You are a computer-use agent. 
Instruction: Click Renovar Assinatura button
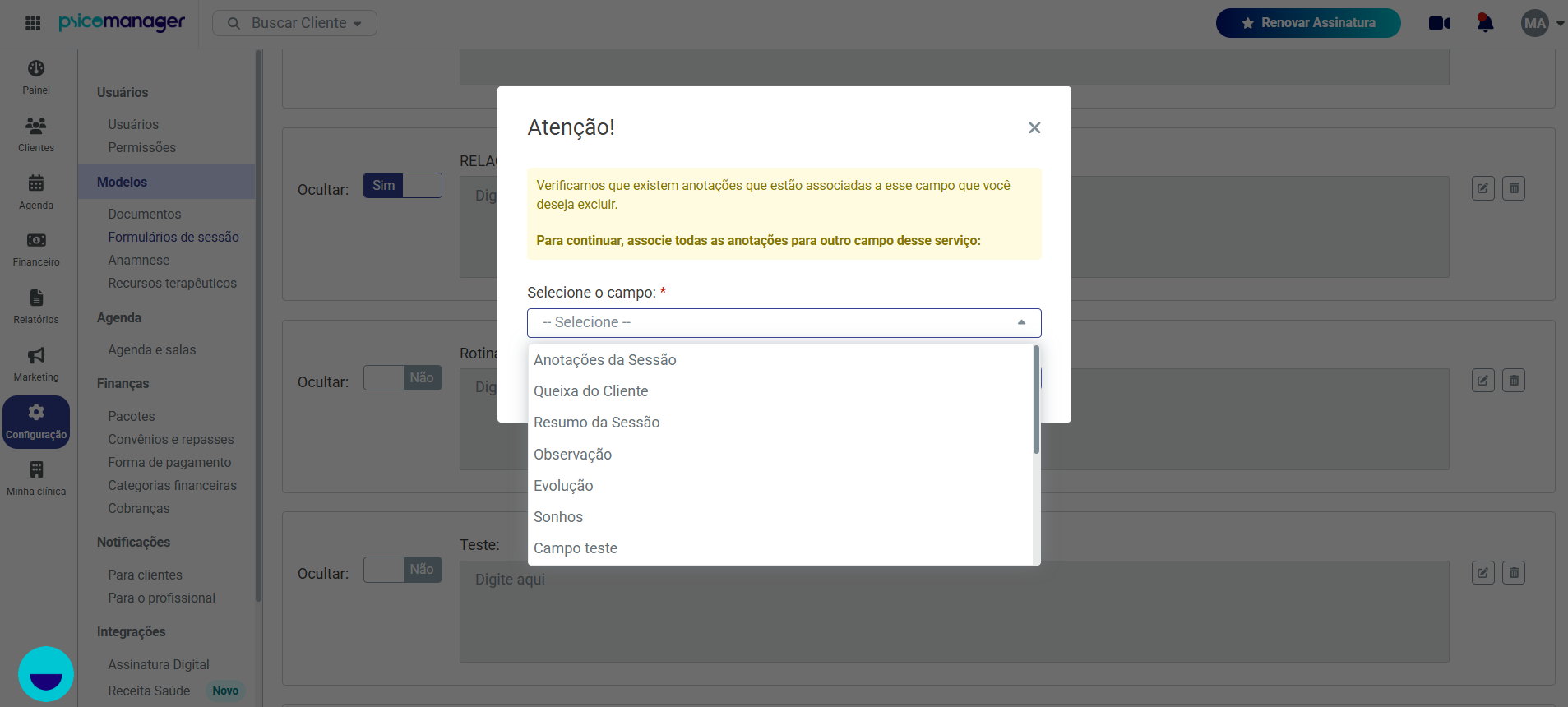pyautogui.click(x=1308, y=23)
